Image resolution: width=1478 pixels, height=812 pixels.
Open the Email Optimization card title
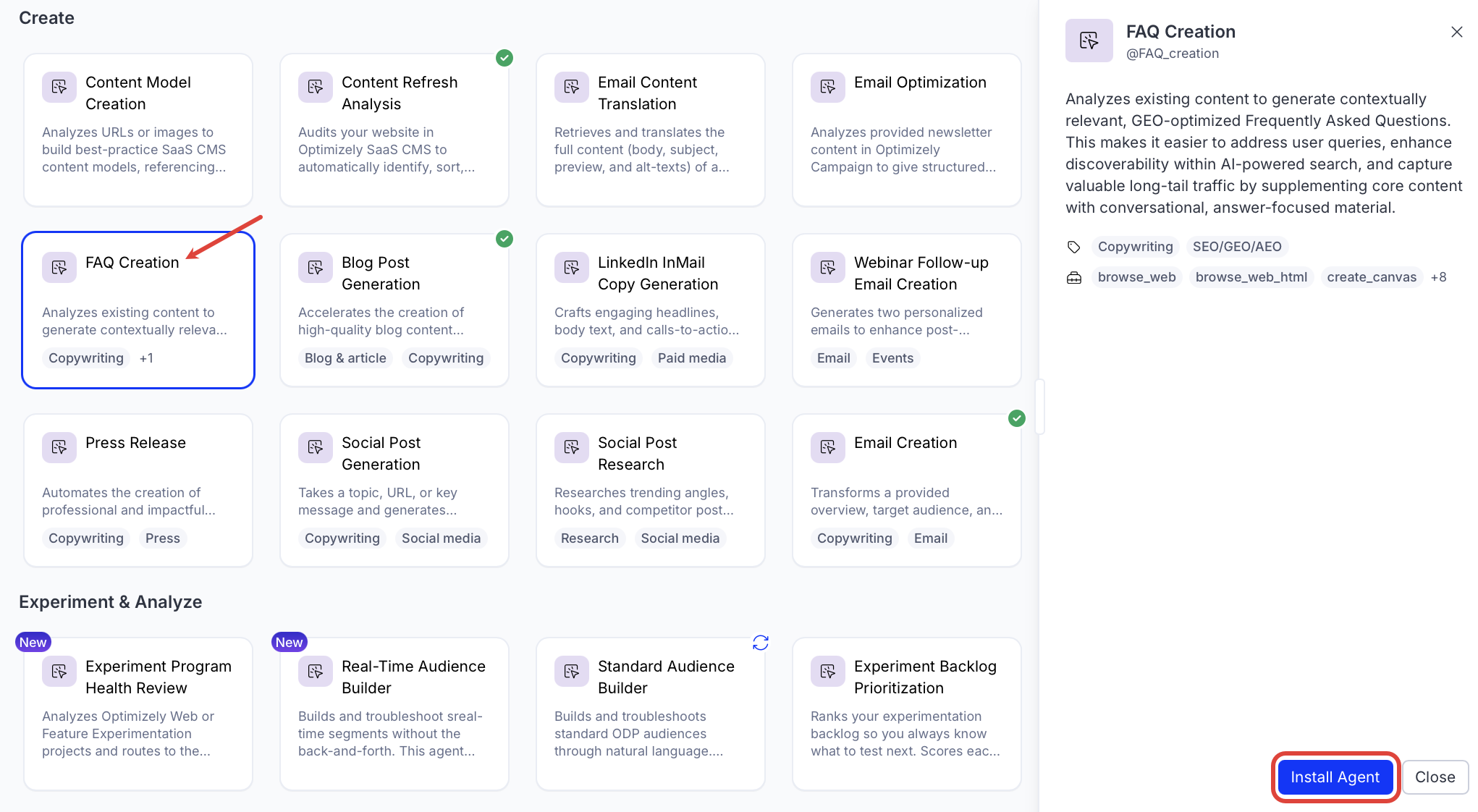pos(920,83)
